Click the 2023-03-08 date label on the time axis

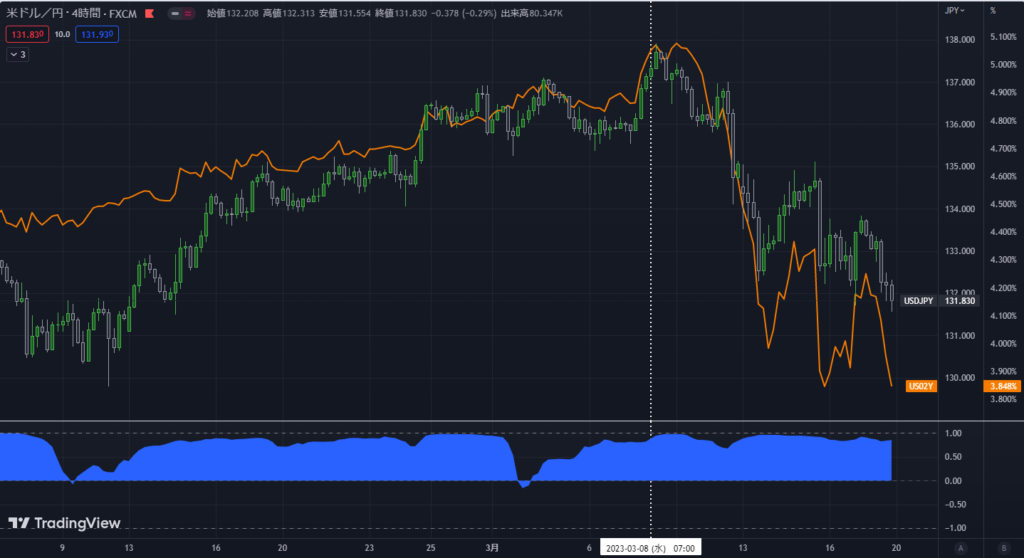tap(650, 548)
